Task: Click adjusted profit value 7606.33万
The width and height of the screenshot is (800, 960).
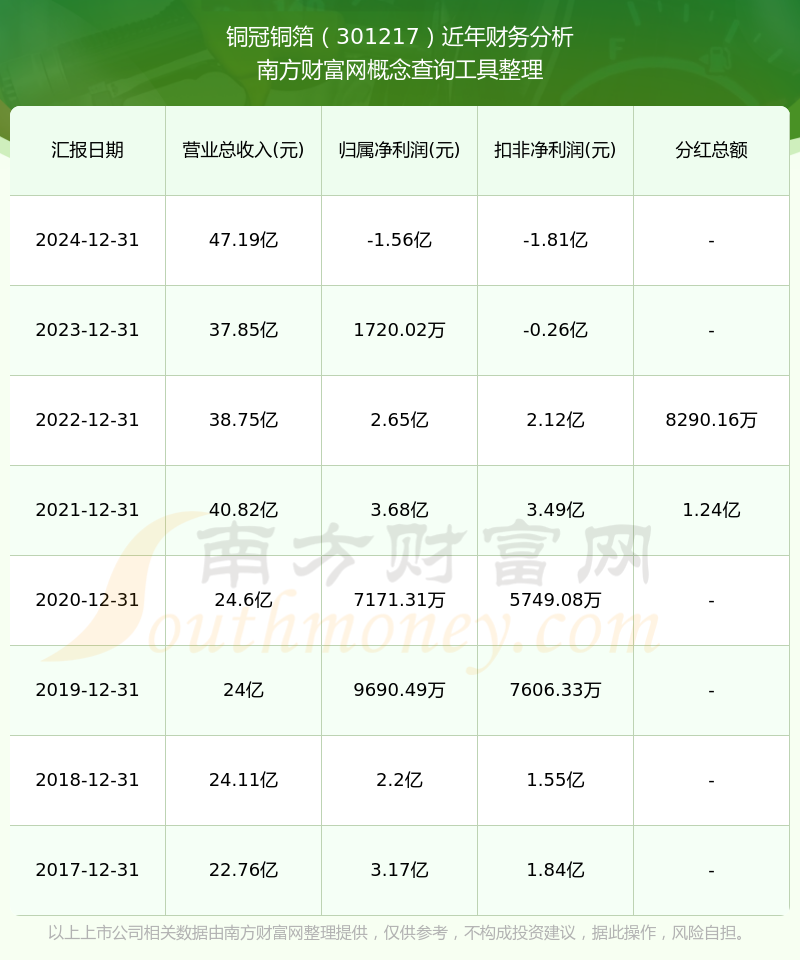Action: click(x=555, y=690)
